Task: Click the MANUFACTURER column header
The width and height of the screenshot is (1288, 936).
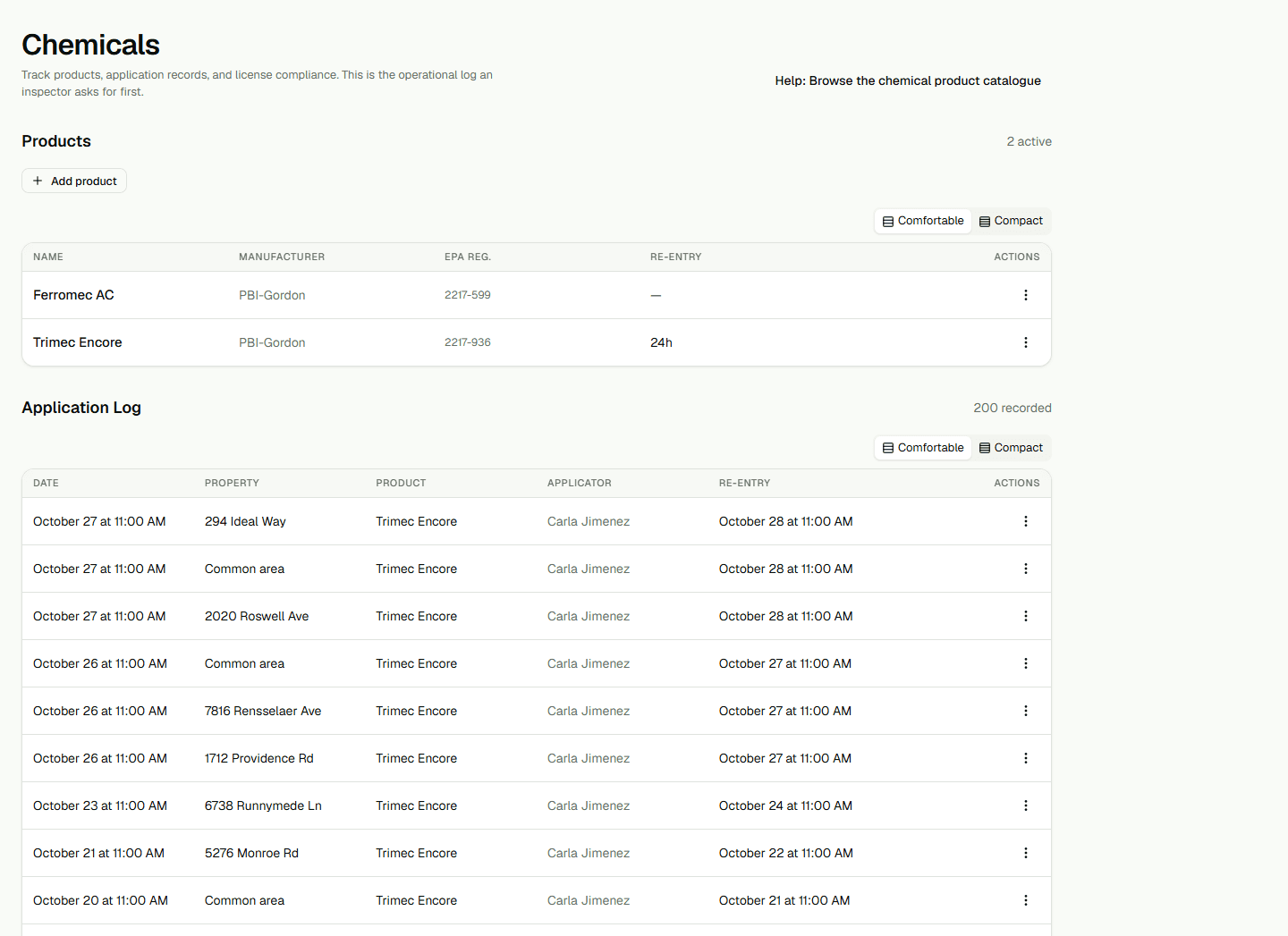Action: point(282,257)
